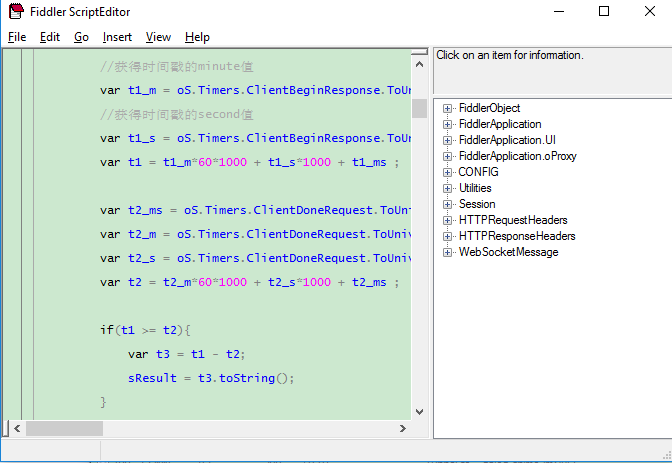Select FiddlerApplication.UI label in tree
The height and width of the screenshot is (463, 672).
[x=507, y=140]
